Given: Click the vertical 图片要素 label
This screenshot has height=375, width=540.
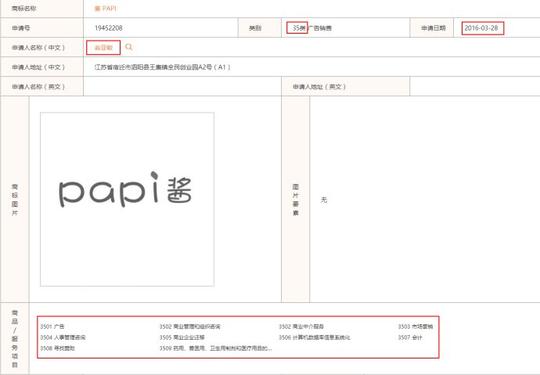Looking at the screenshot, I should 296,200.
